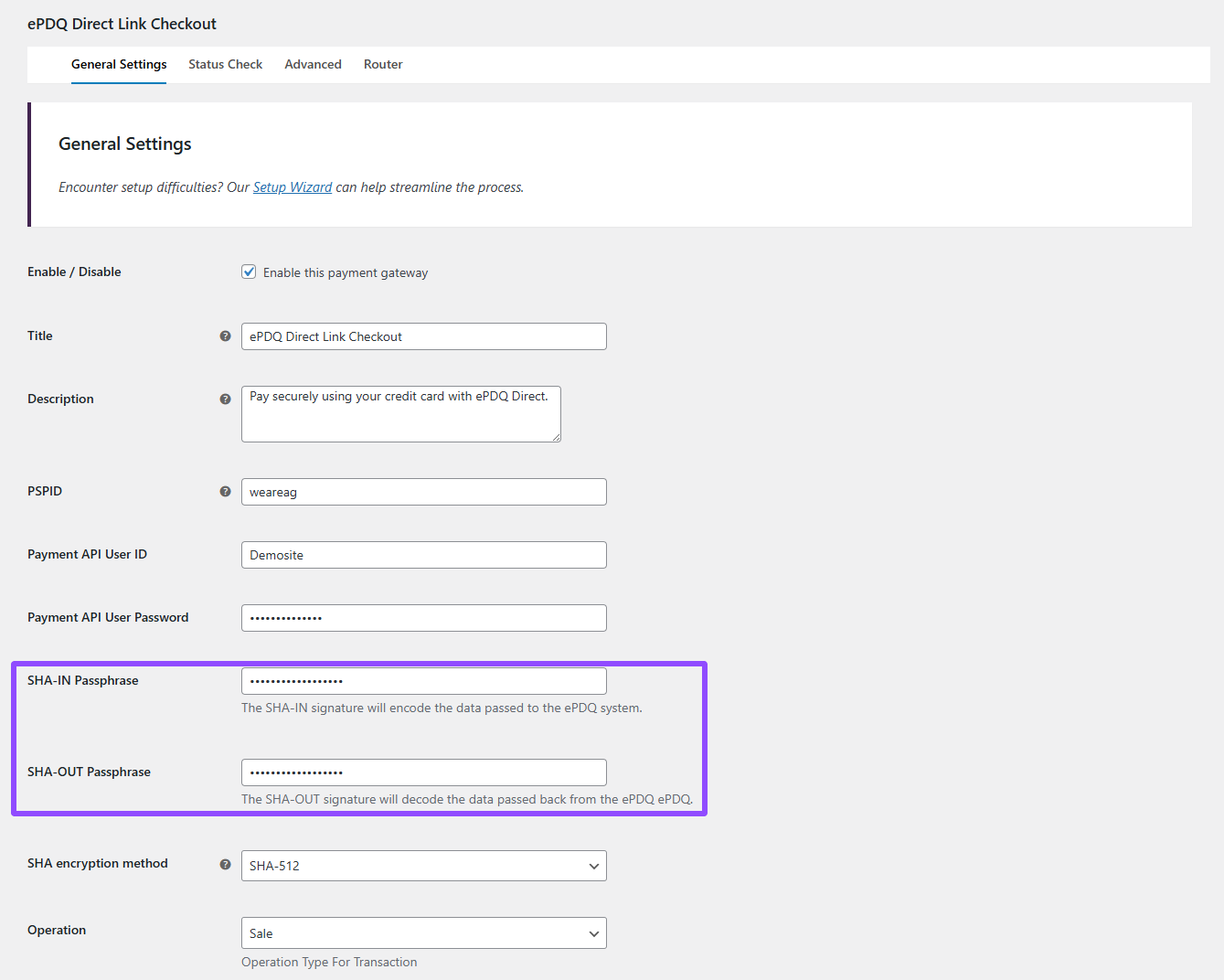Click the SHA-IN Passphrase field

(424, 681)
